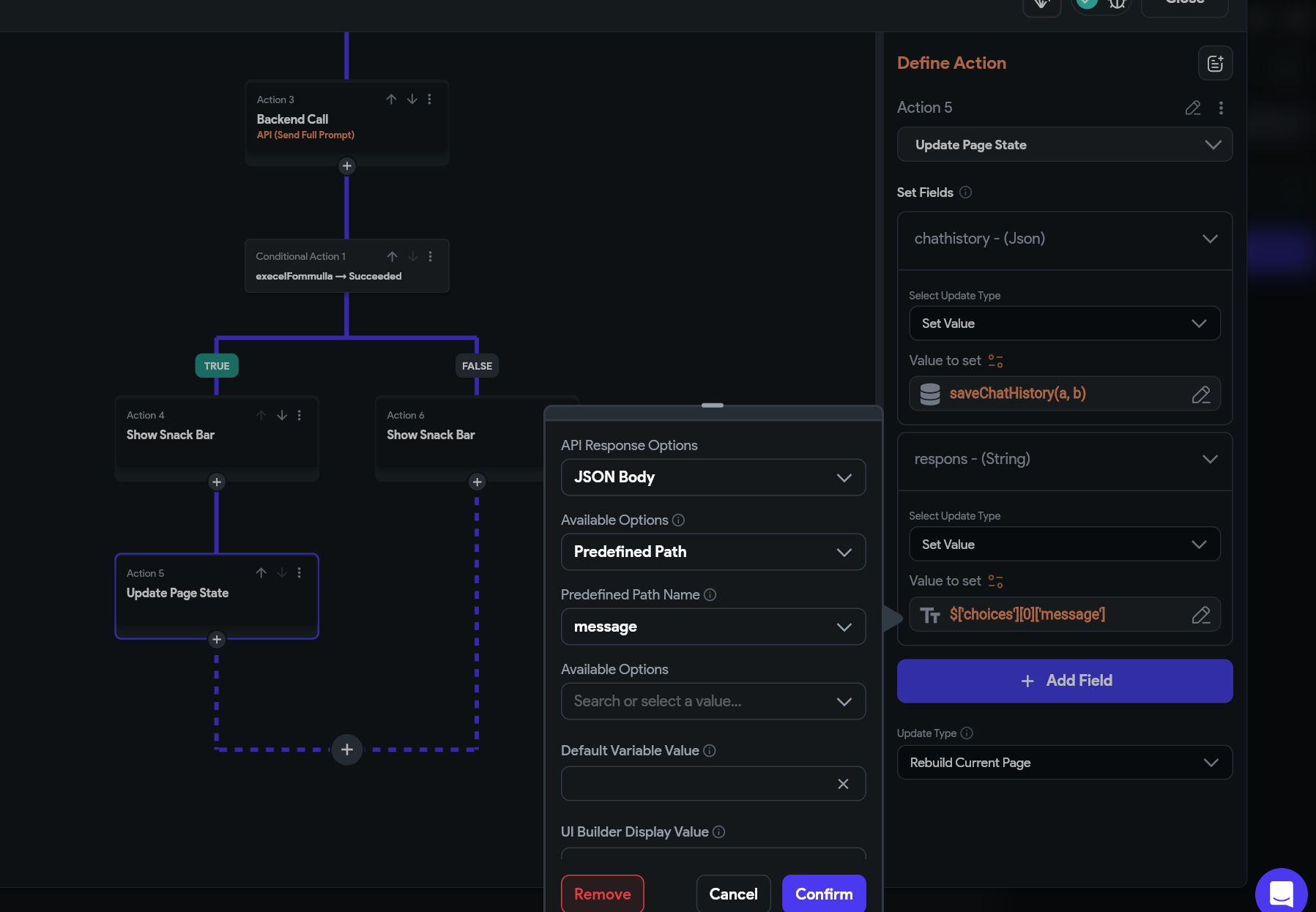Edit the saveChatHistory(a, b) value

(1201, 395)
